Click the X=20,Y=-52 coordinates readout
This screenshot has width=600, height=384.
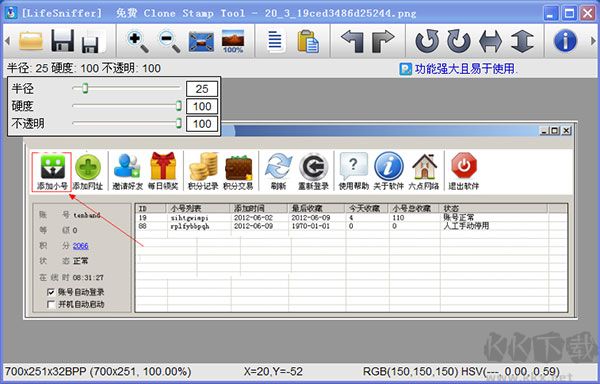pyautogui.click(x=273, y=371)
